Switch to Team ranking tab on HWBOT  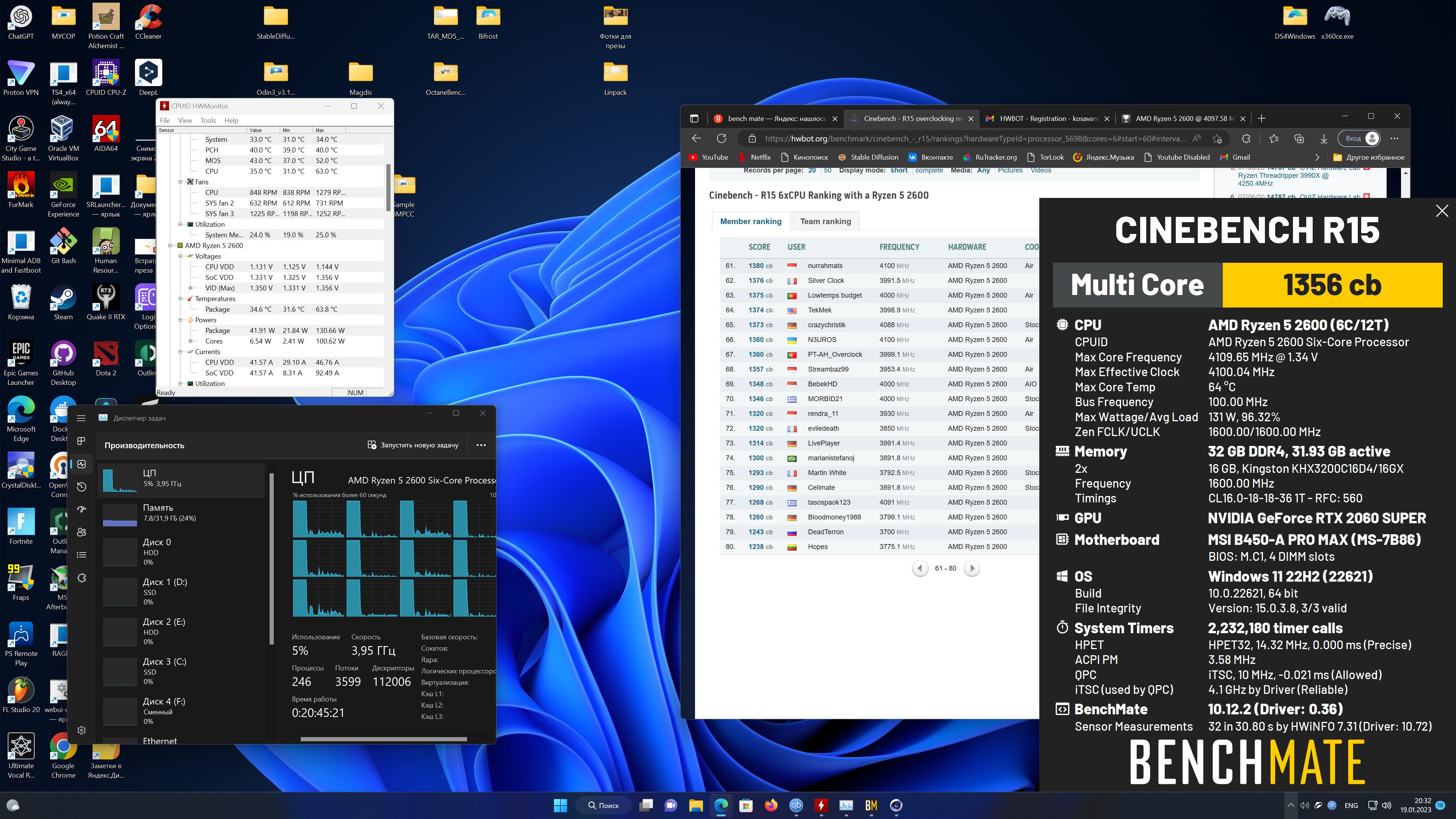click(825, 221)
